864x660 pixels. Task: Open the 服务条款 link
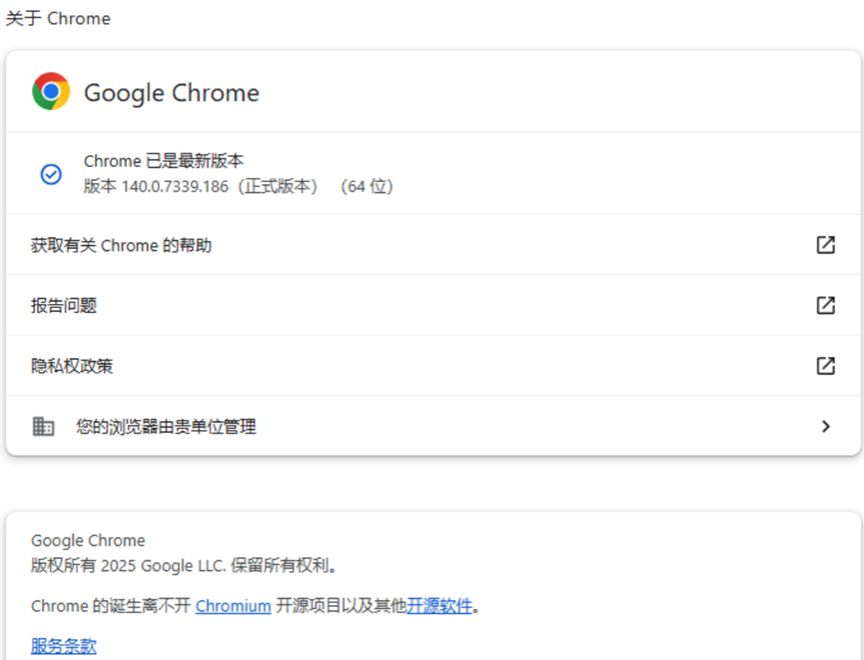(64, 646)
